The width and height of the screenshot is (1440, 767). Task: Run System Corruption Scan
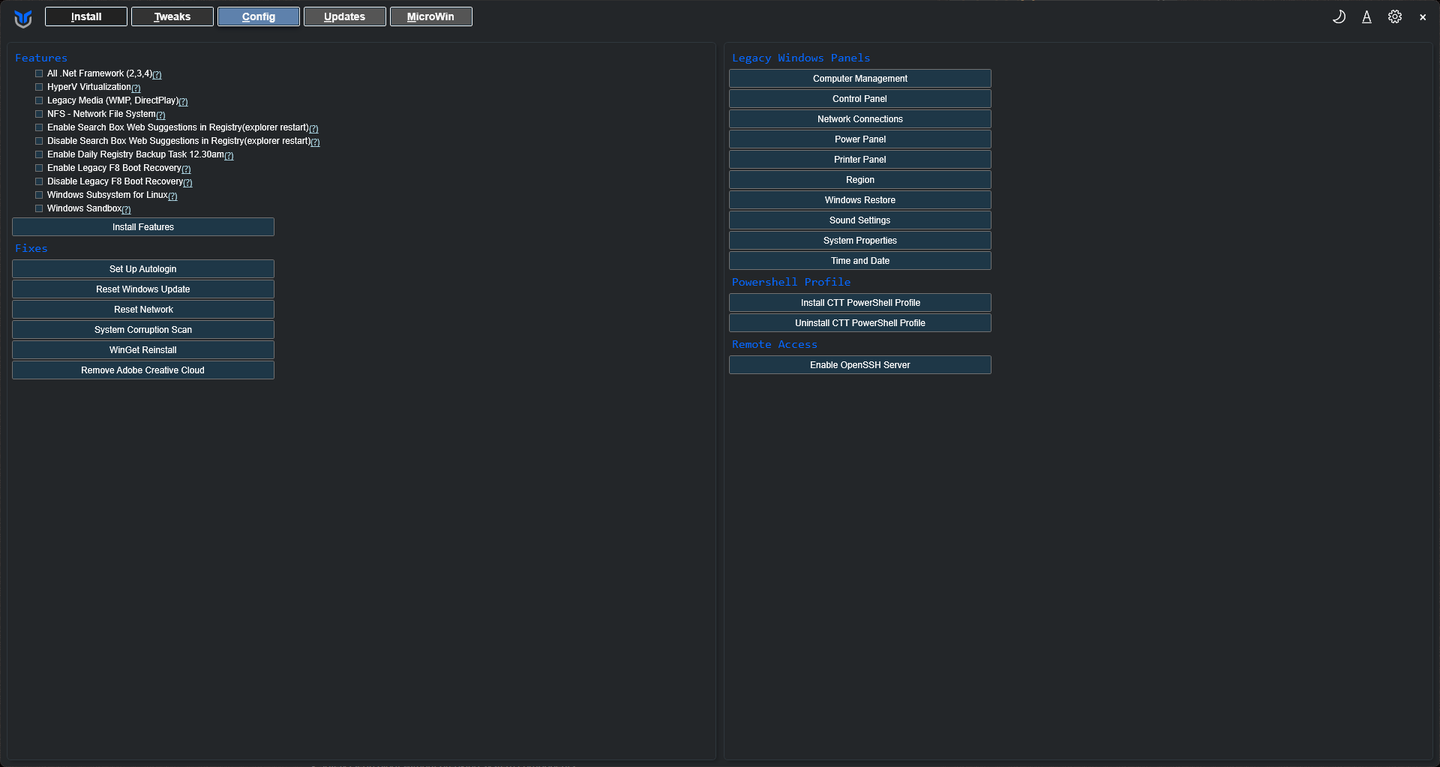[143, 330]
